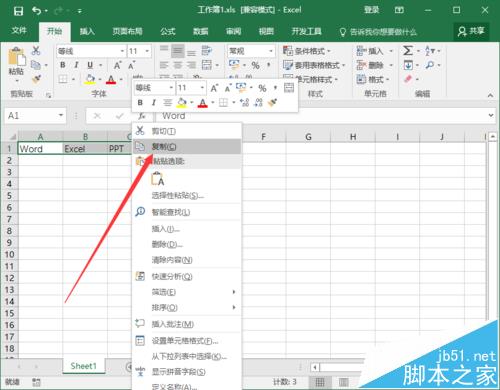Click percent style in the ribbon number group
The width and height of the screenshot is (500, 390).
(x=255, y=65)
